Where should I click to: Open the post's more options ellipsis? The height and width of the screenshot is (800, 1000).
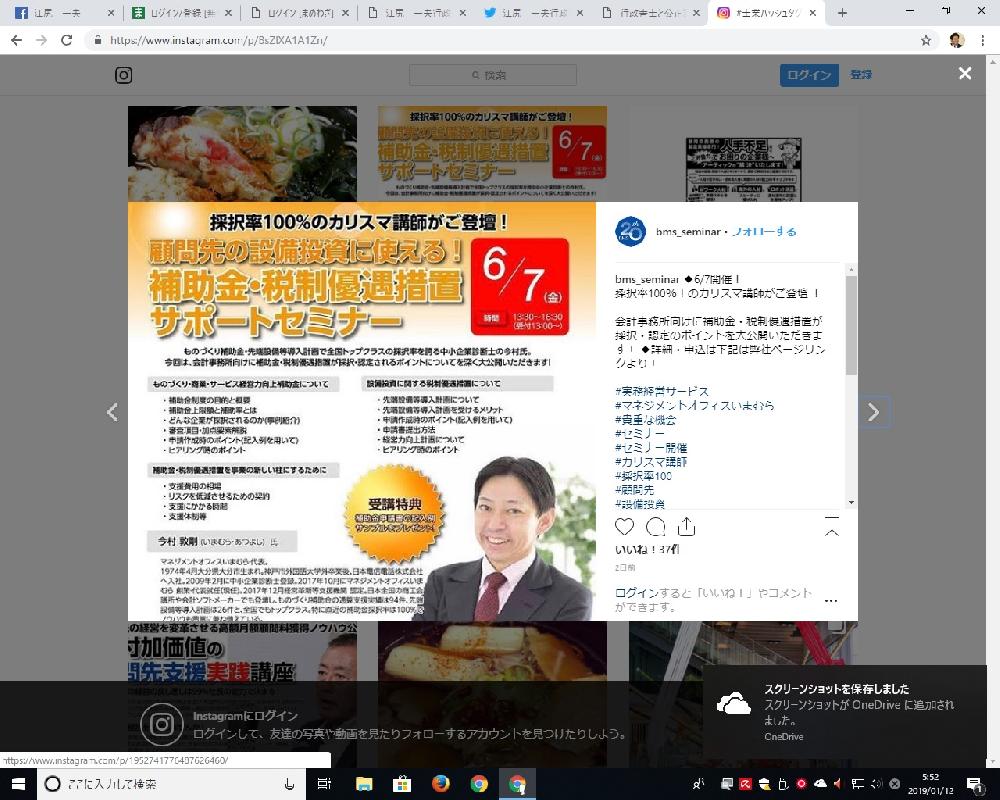coord(831,600)
